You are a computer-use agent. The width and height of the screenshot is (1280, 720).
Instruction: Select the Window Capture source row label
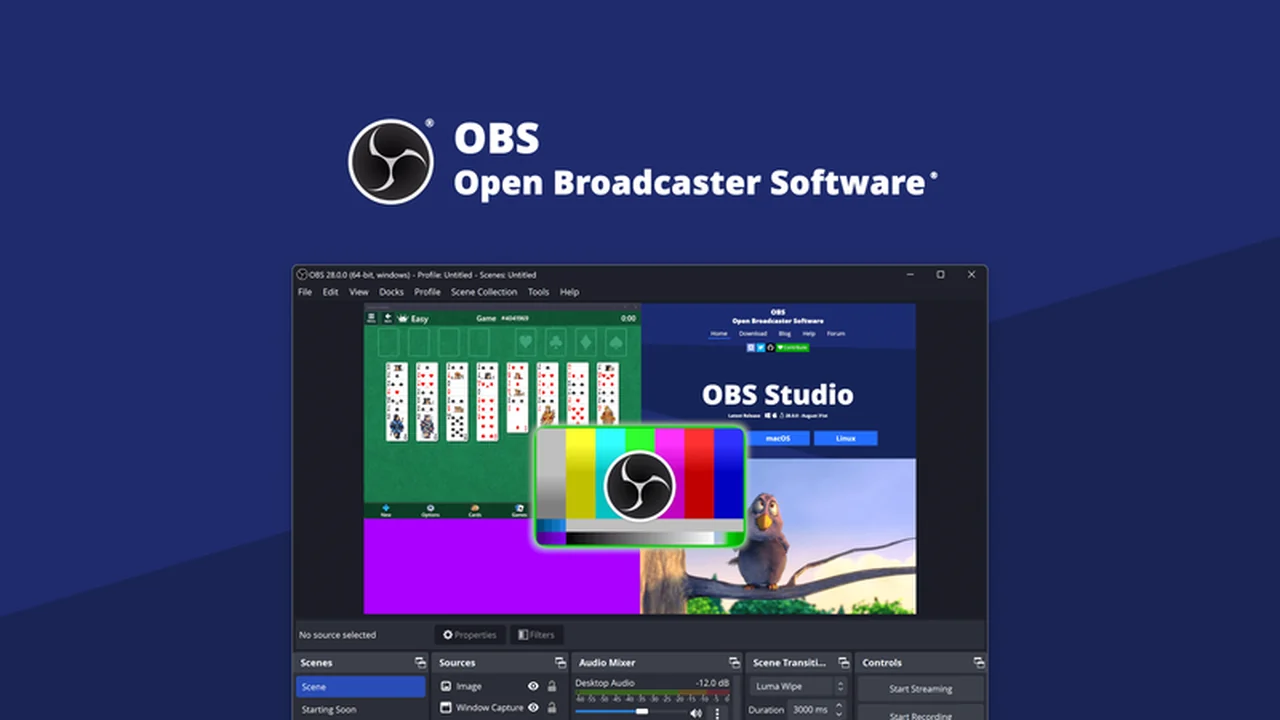490,708
